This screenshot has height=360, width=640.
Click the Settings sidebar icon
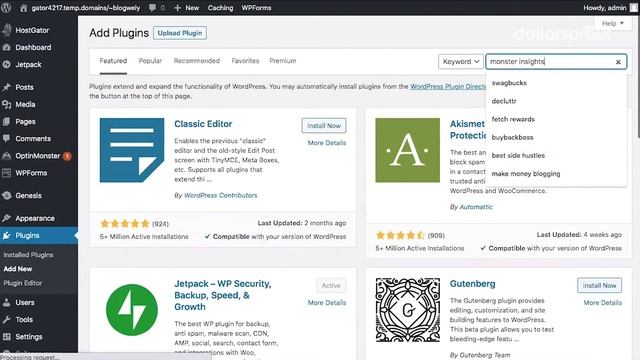[x=7, y=337]
